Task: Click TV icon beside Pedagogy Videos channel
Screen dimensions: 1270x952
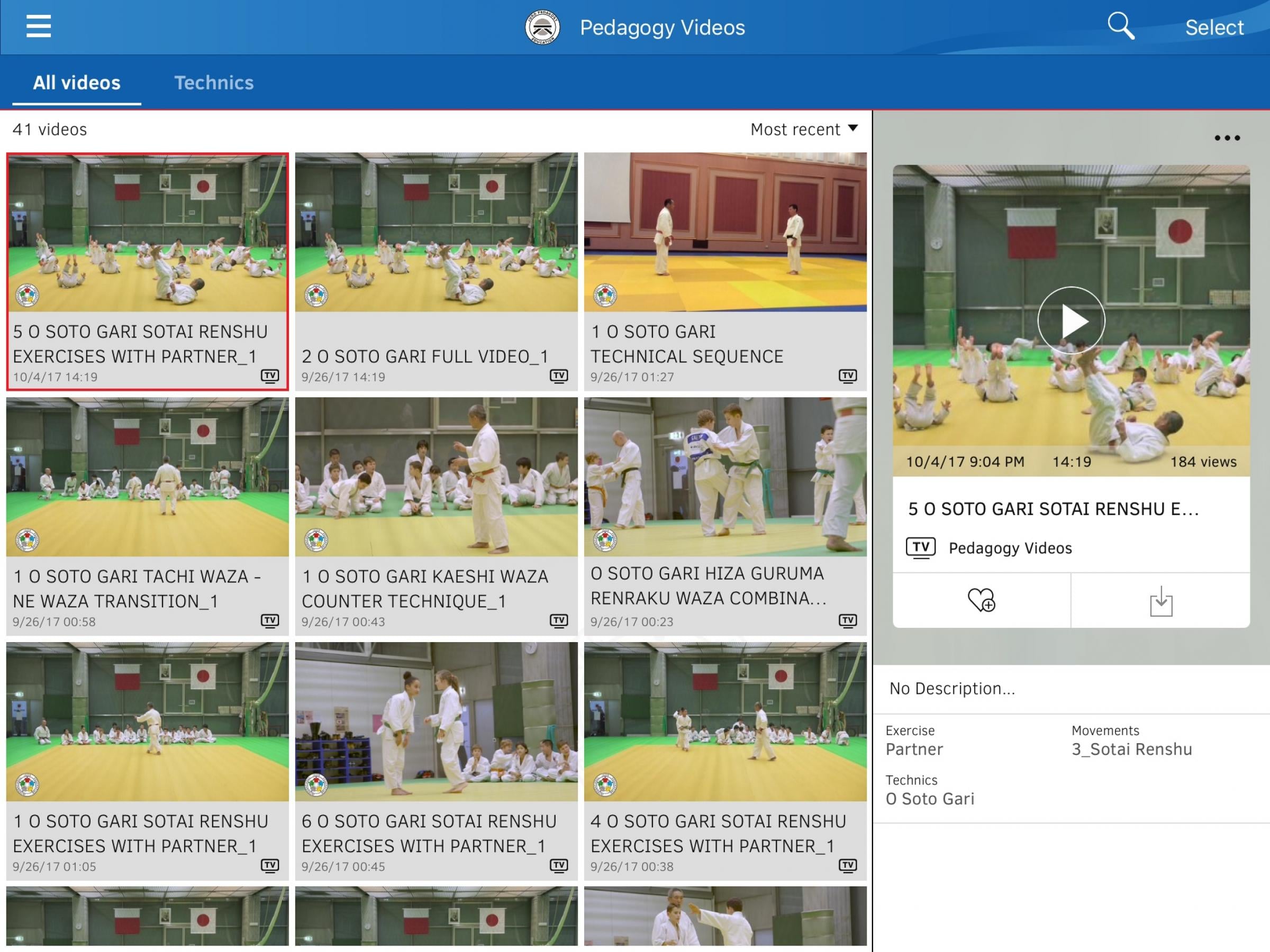Action: click(x=920, y=547)
